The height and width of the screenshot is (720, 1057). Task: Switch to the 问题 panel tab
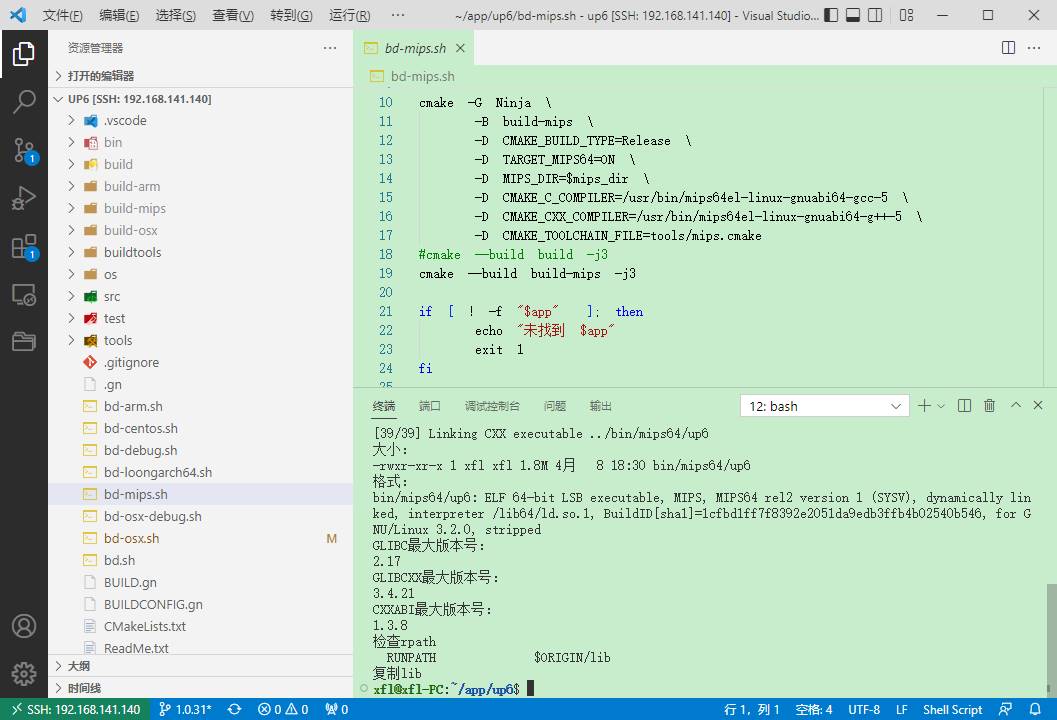coord(554,406)
